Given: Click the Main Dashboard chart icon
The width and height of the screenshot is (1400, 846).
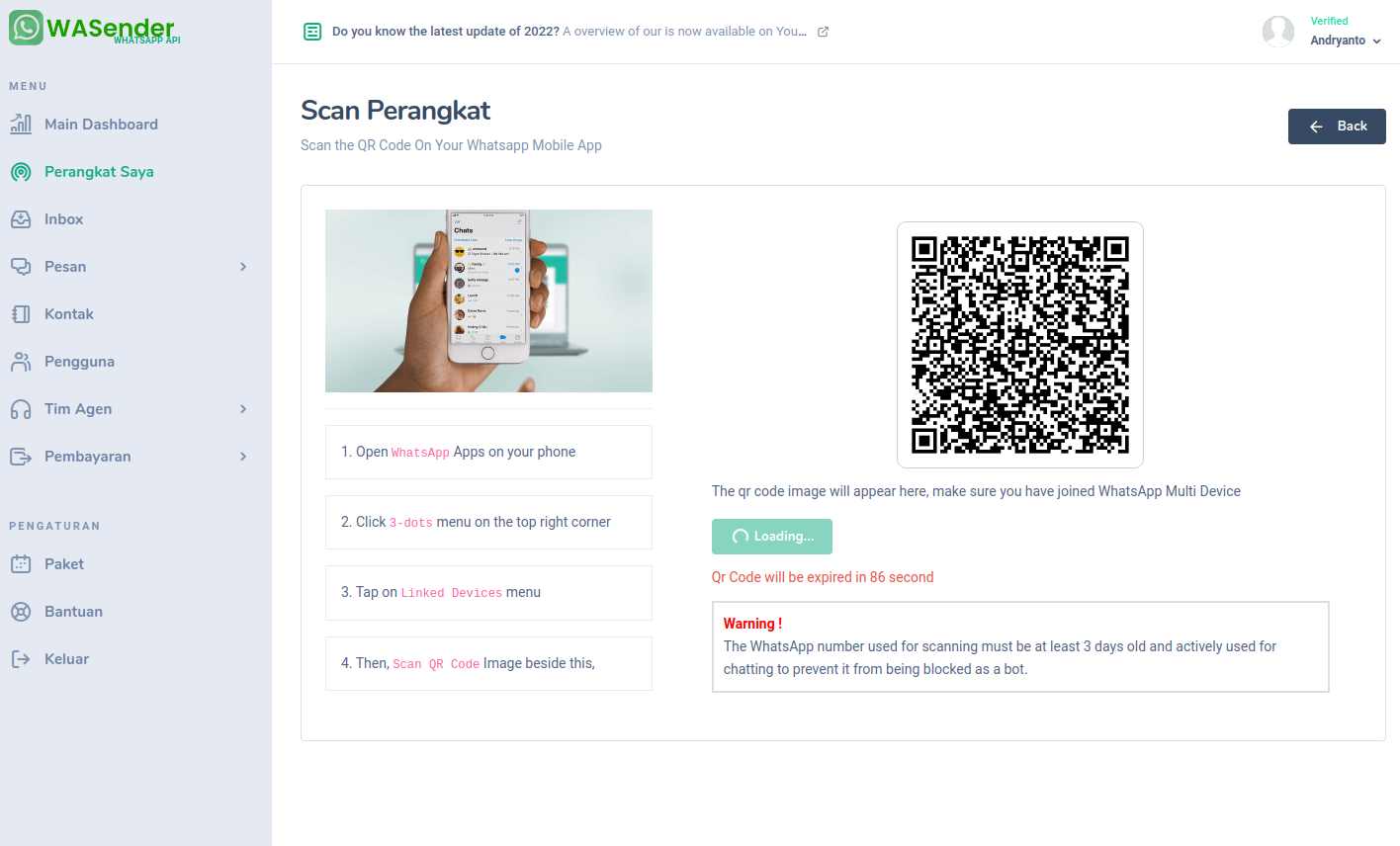Looking at the screenshot, I should click(21, 125).
